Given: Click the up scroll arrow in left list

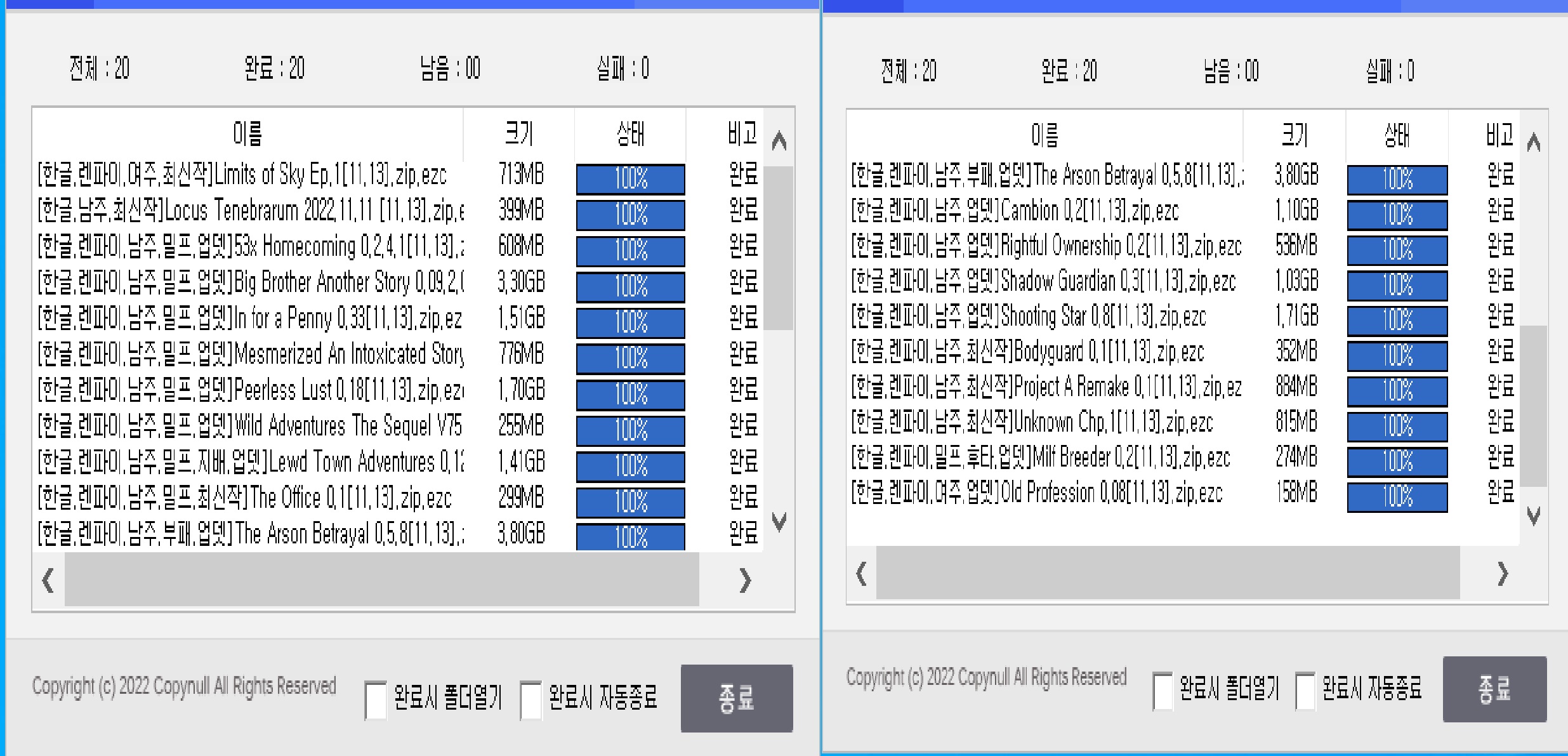Looking at the screenshot, I should [x=779, y=141].
